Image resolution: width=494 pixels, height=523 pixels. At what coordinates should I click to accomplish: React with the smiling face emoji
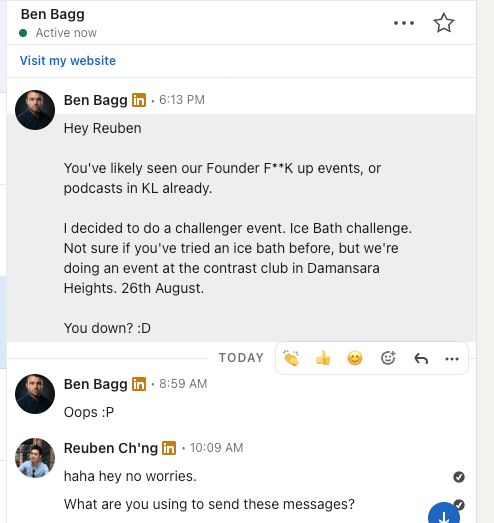pos(355,359)
